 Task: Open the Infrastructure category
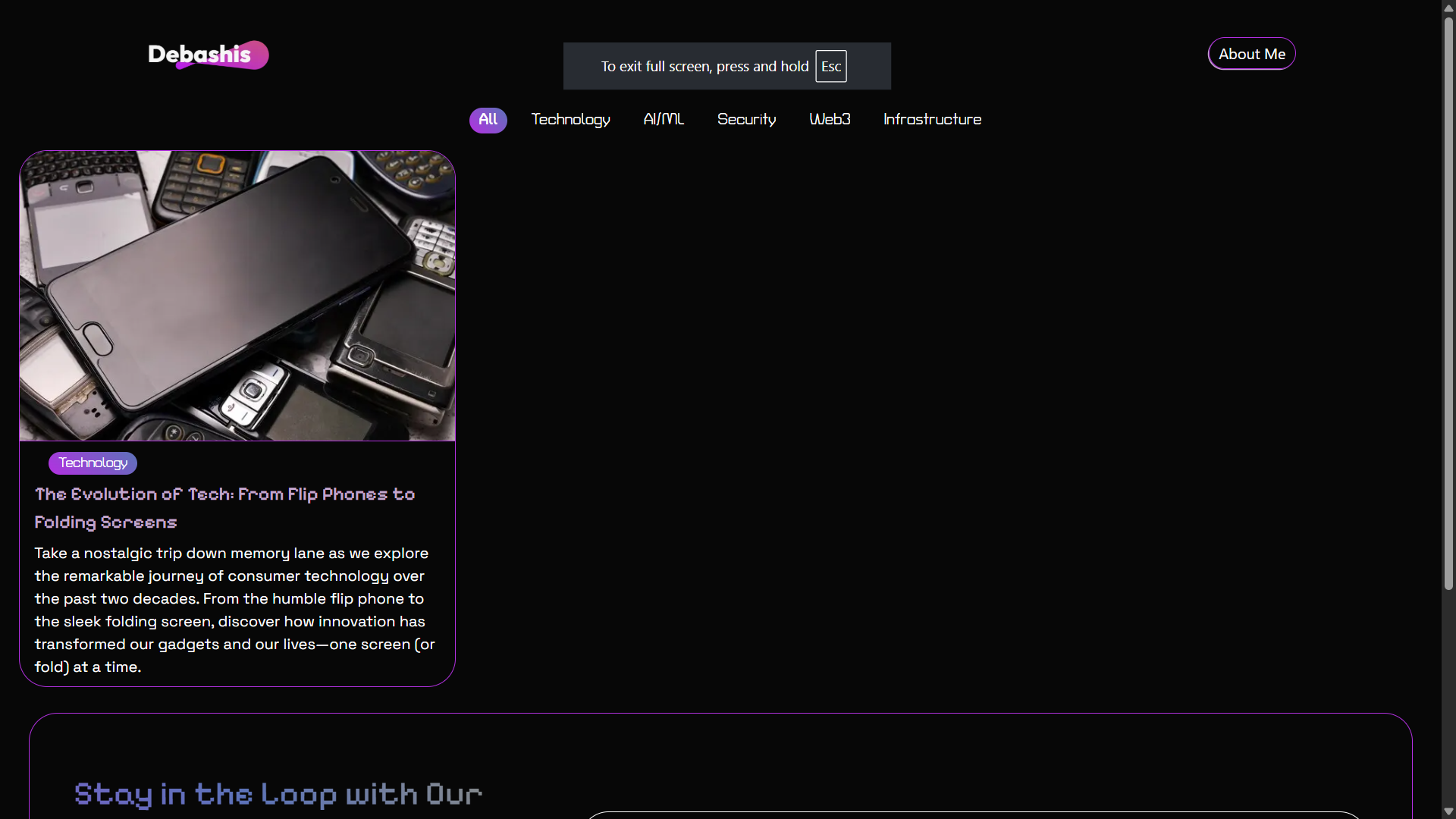[932, 120]
